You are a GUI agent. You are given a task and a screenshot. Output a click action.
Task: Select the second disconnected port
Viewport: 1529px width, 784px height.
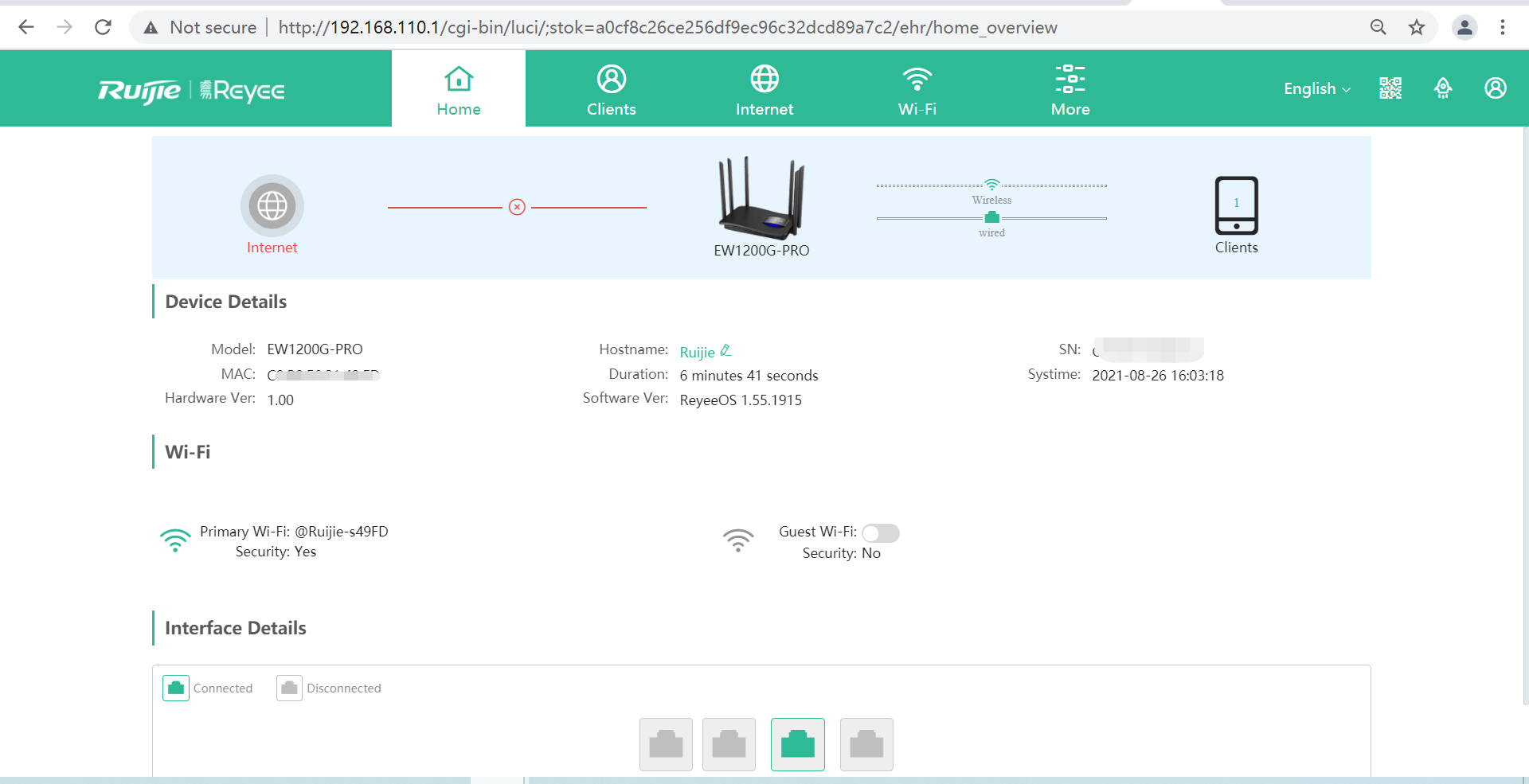729,744
